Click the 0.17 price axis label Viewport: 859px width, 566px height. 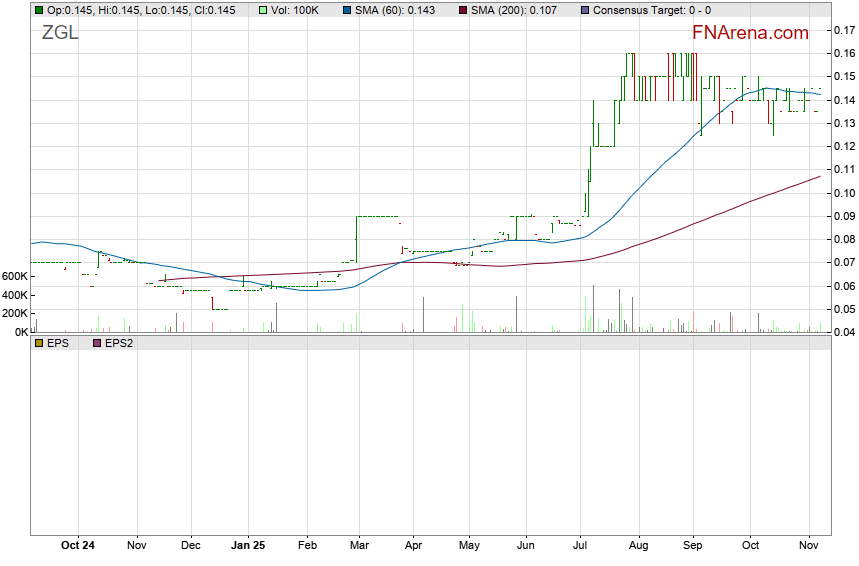843,30
